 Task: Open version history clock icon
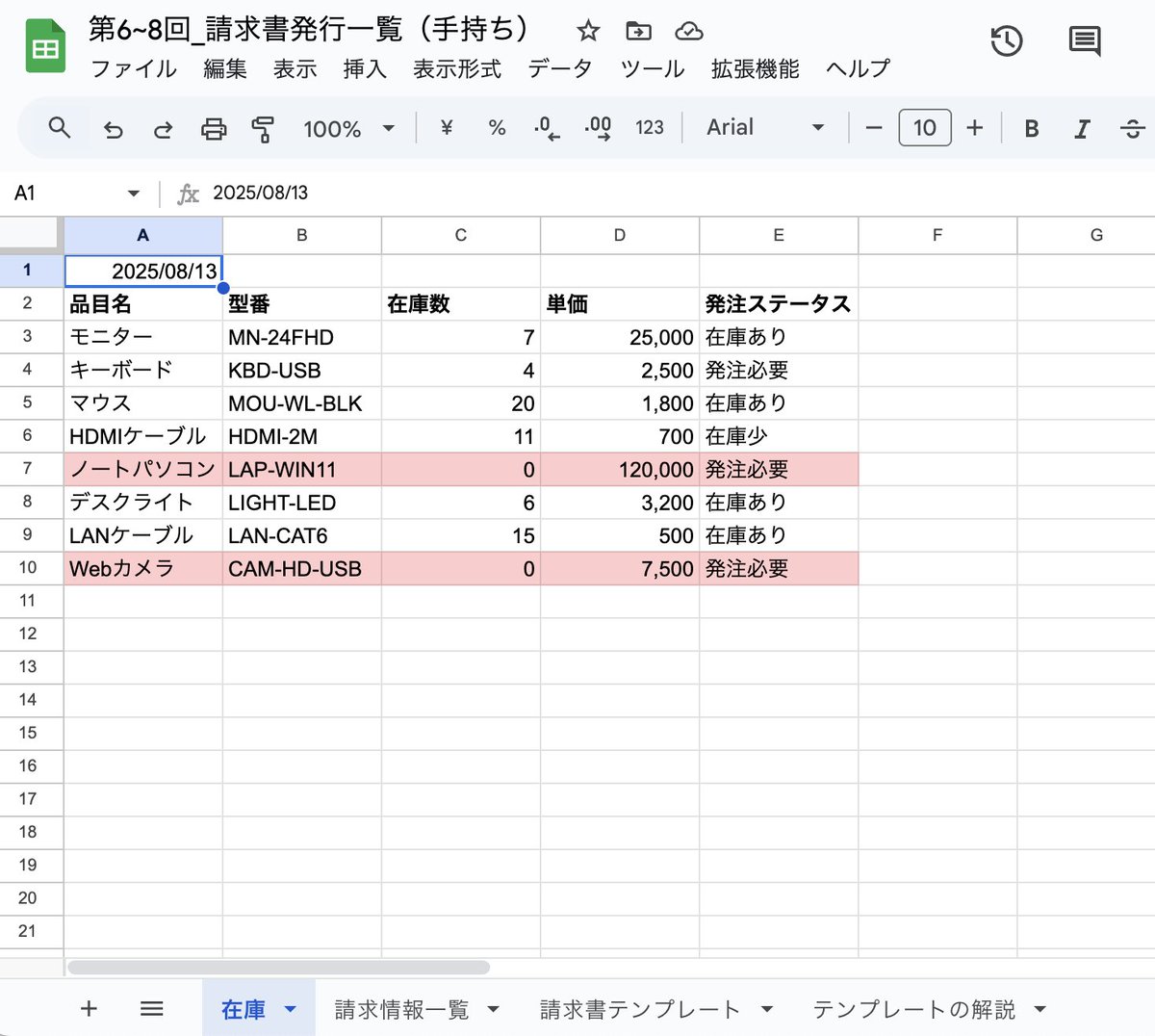pyautogui.click(x=1007, y=41)
